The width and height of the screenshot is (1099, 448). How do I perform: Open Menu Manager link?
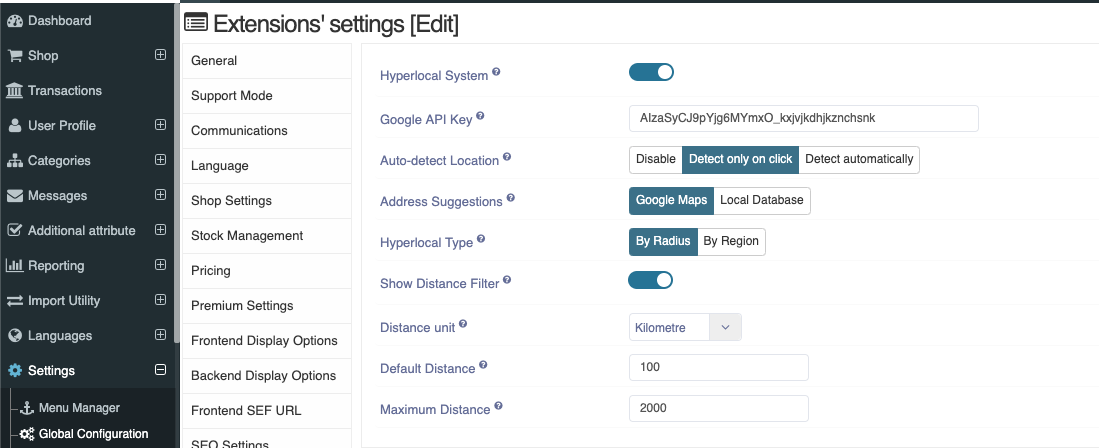click(x=79, y=408)
